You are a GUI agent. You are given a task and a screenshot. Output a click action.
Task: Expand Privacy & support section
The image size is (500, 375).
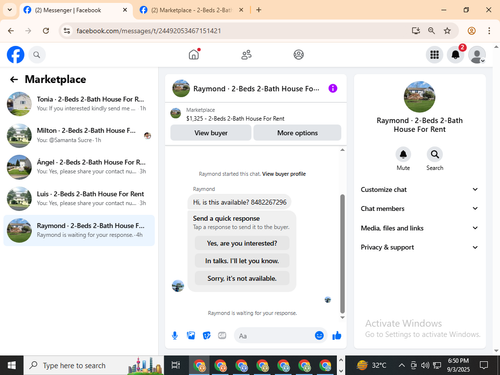coord(419,247)
